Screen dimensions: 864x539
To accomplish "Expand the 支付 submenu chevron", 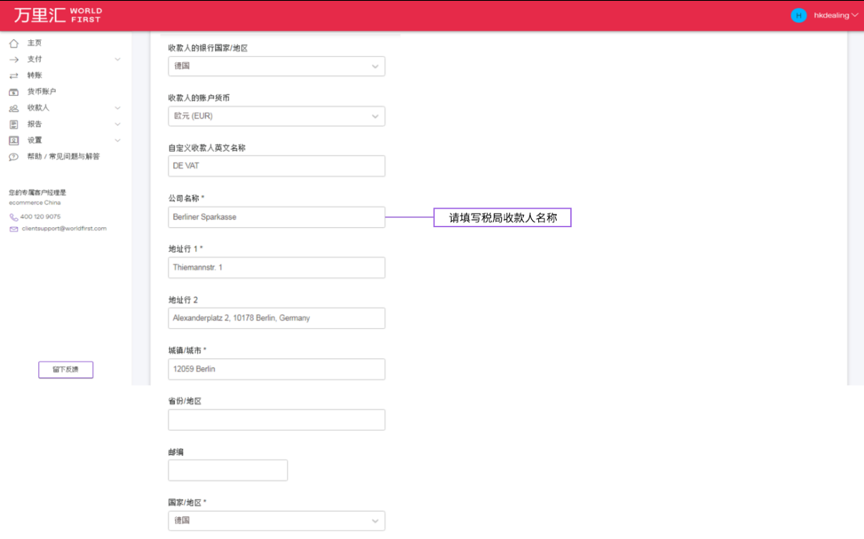I will 117,60.
